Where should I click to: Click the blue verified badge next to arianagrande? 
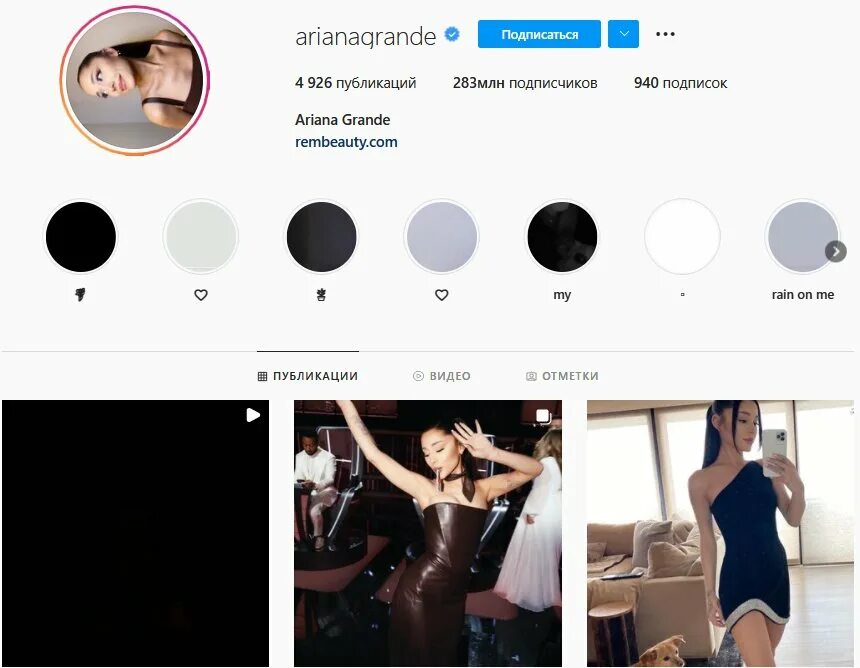coord(452,35)
